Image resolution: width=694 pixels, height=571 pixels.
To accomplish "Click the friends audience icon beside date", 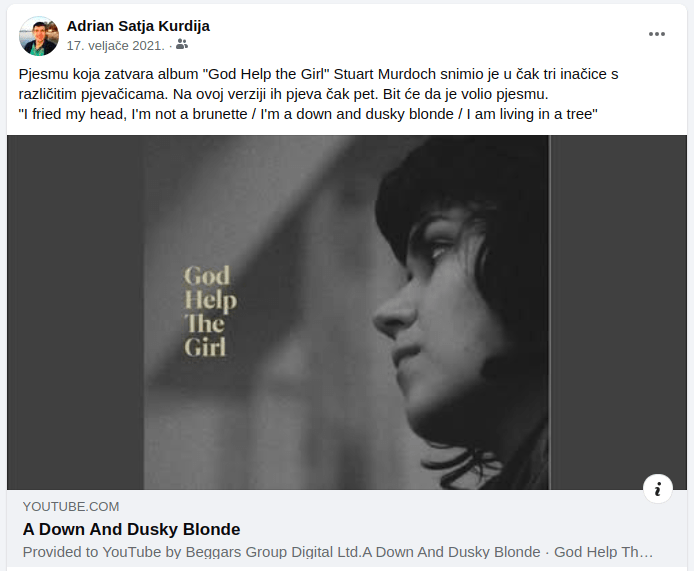I will point(181,45).
